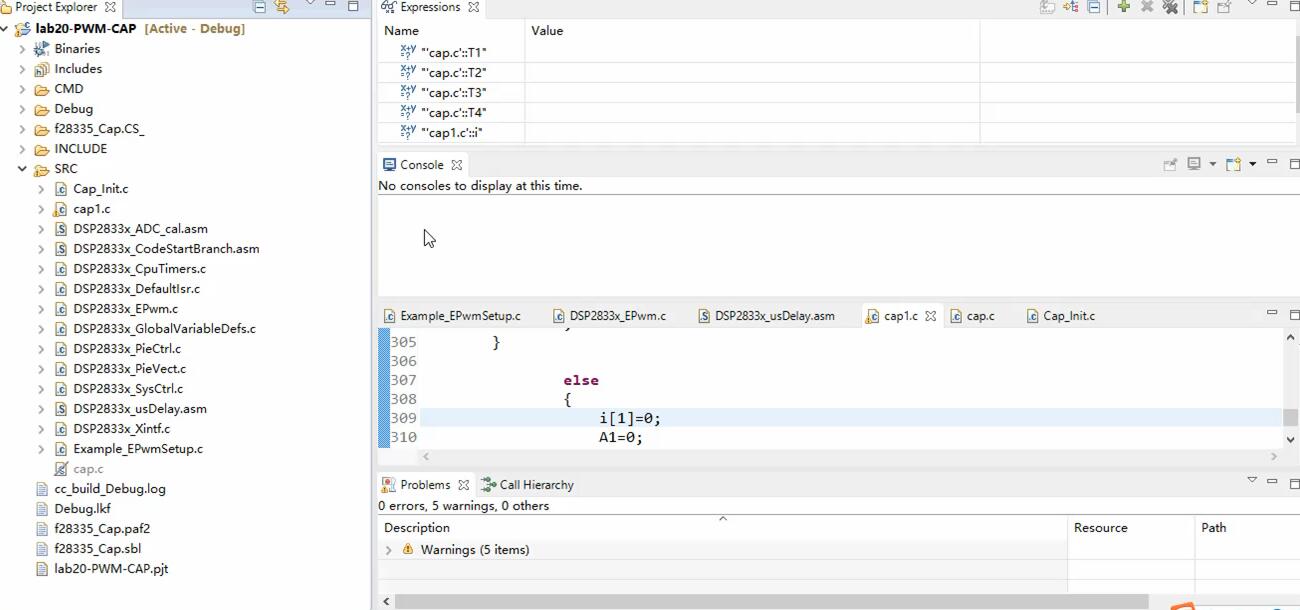The image size is (1300, 610).
Task: Select DSP2833x_CodeStartBranch.asm in tree
Action: (x=166, y=249)
